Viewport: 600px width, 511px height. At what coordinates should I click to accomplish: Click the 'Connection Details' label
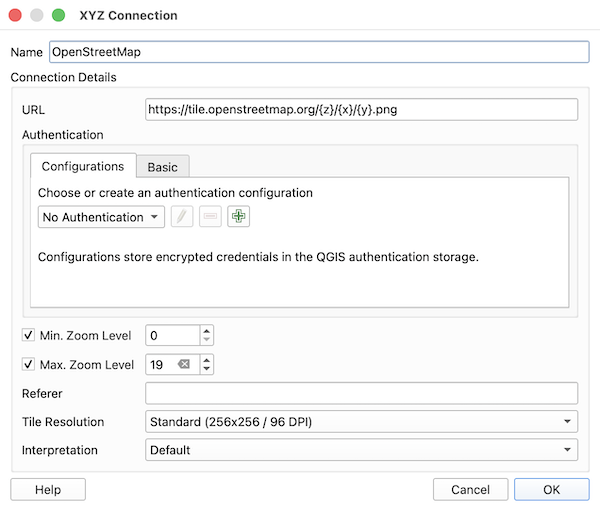64,77
